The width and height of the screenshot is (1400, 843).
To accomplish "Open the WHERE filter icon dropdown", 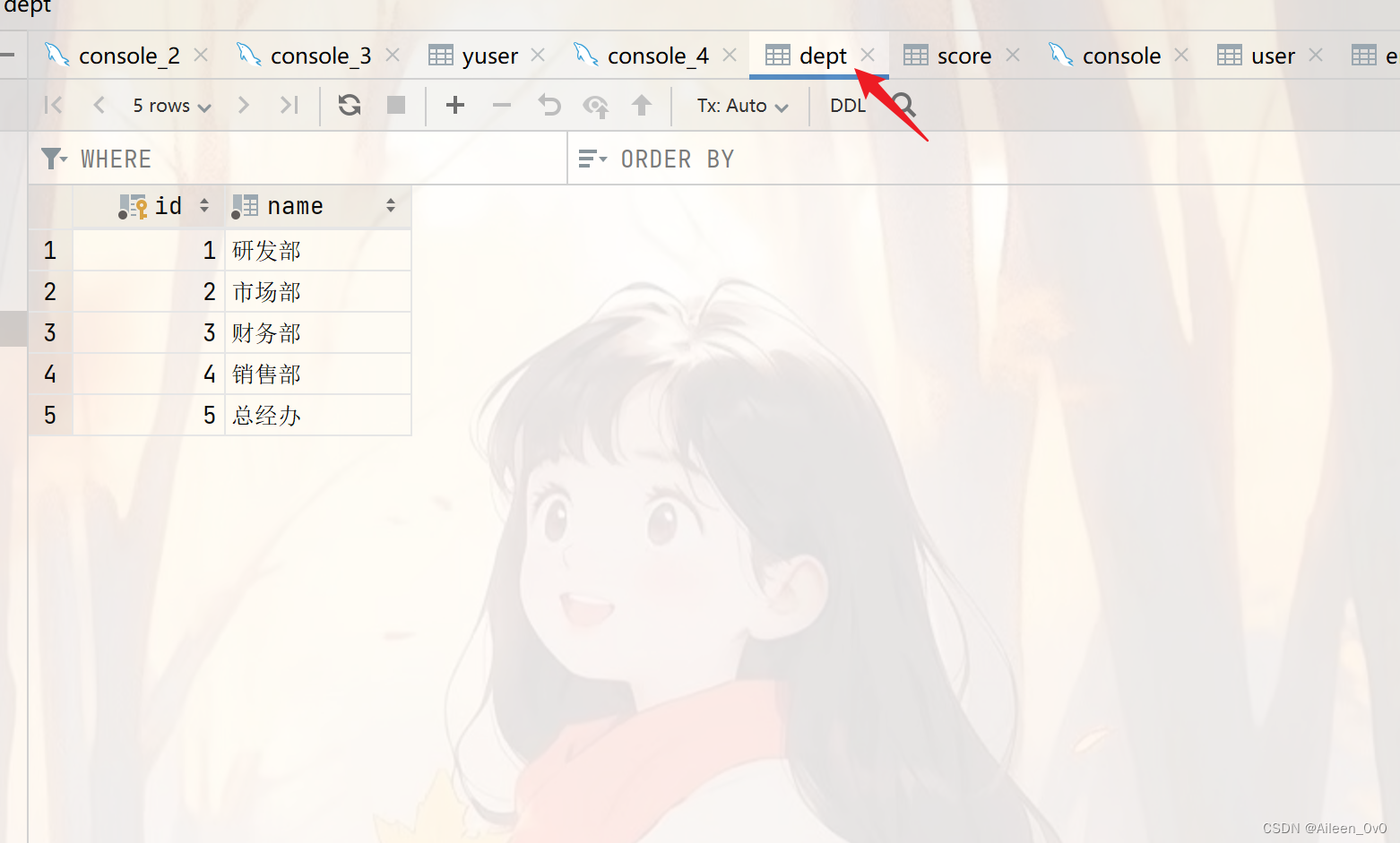I will tap(54, 159).
